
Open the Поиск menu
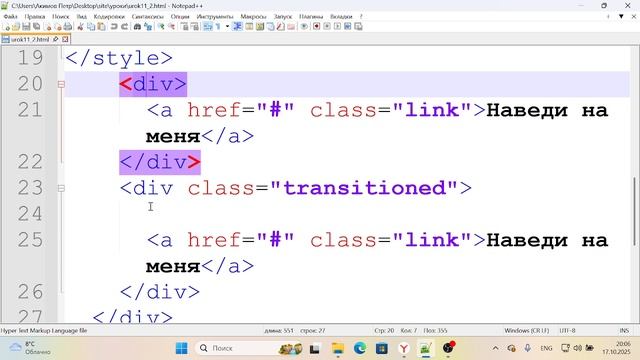tap(61, 17)
